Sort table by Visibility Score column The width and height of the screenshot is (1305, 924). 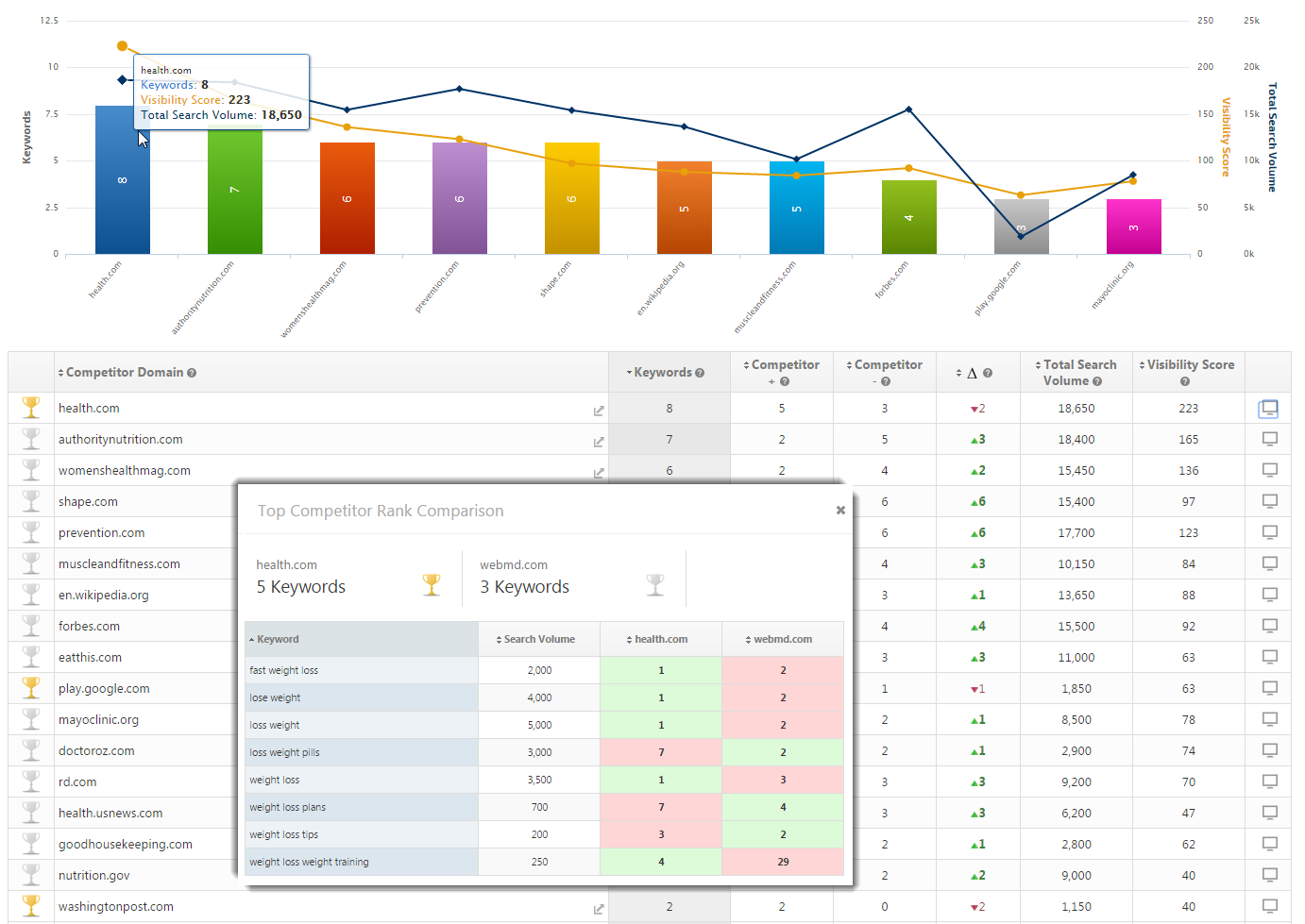coord(1189,365)
